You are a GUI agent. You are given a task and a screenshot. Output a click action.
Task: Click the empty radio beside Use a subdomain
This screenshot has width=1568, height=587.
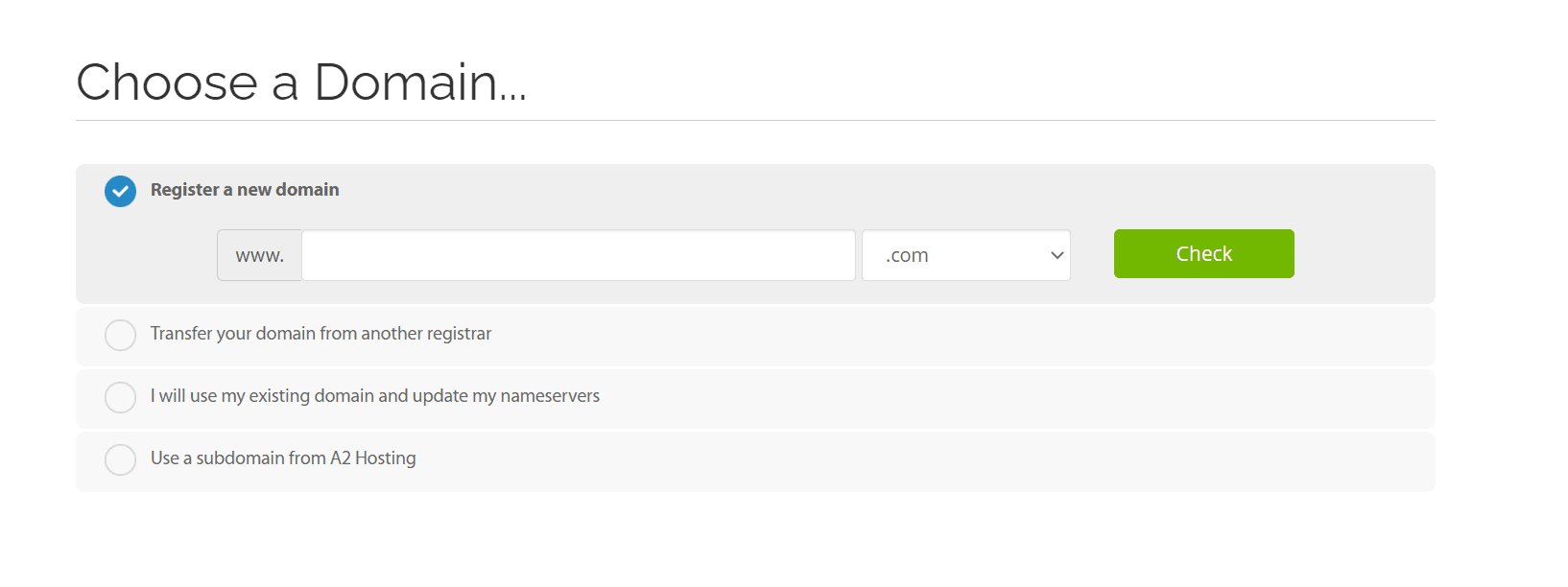click(x=120, y=459)
